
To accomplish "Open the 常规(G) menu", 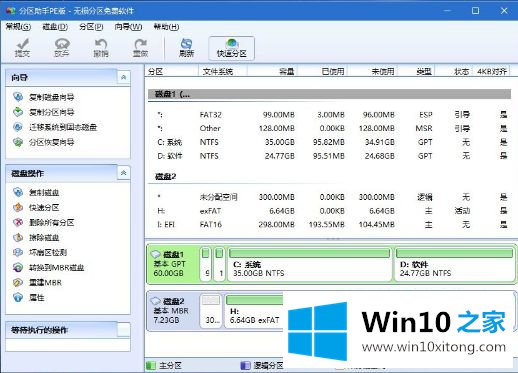I will pos(18,27).
